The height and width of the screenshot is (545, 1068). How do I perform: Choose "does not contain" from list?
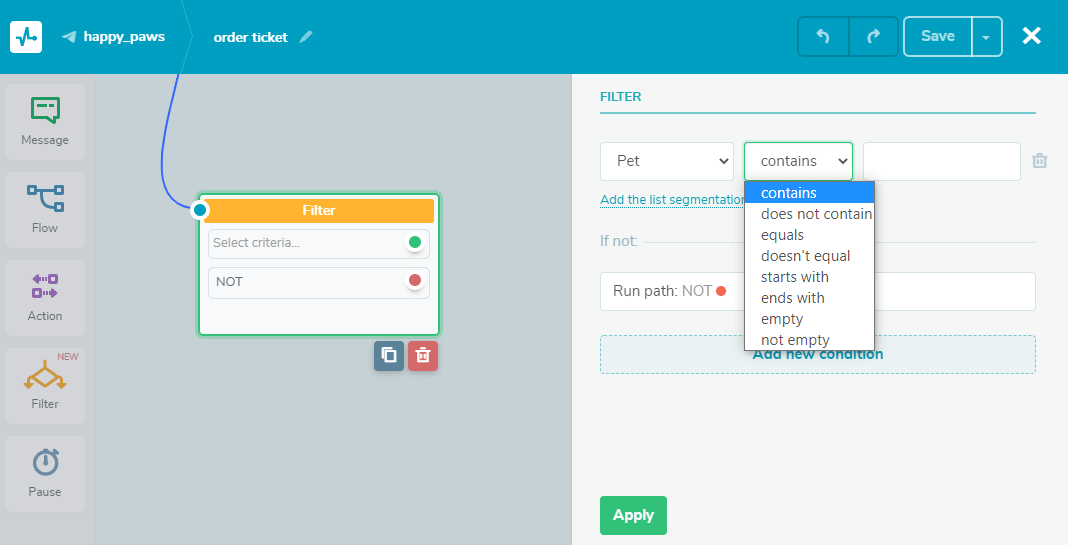tap(816, 214)
